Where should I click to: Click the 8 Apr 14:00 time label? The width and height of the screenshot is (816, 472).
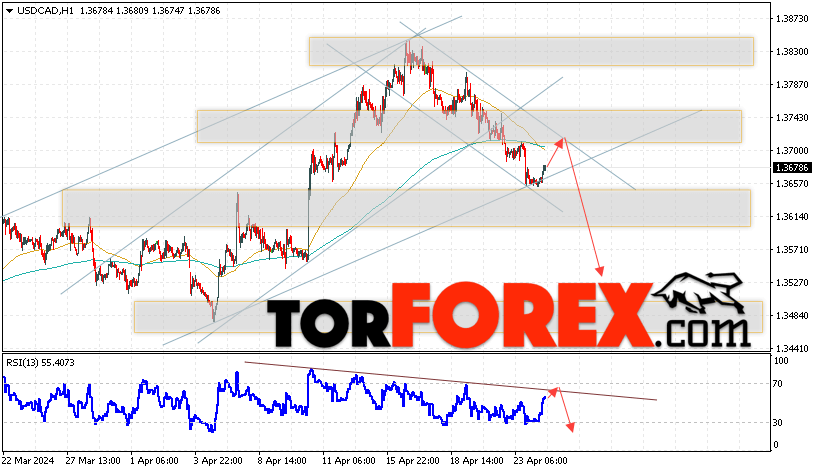coord(283,461)
